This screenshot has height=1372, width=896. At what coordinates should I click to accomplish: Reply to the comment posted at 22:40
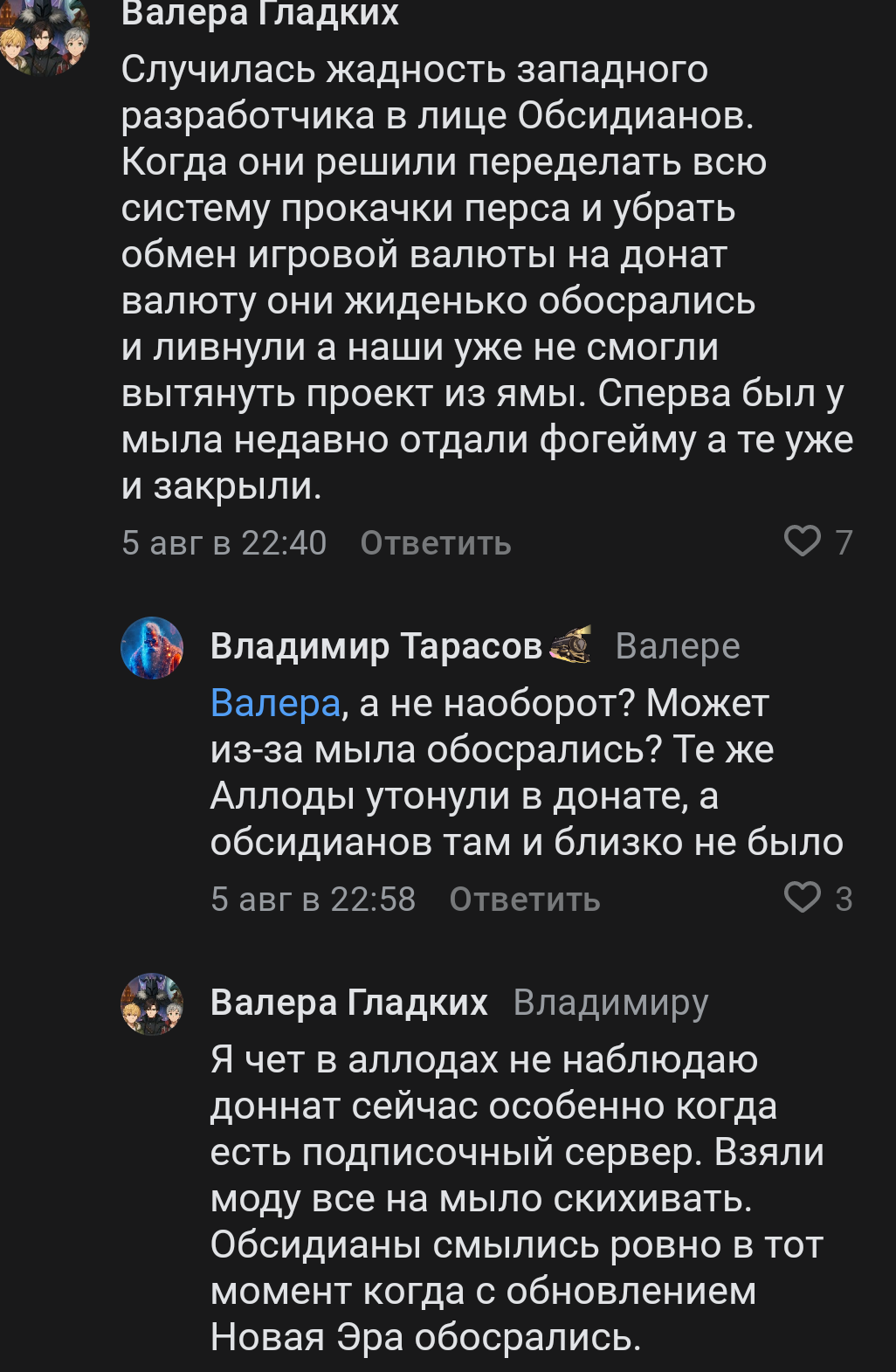click(x=435, y=543)
